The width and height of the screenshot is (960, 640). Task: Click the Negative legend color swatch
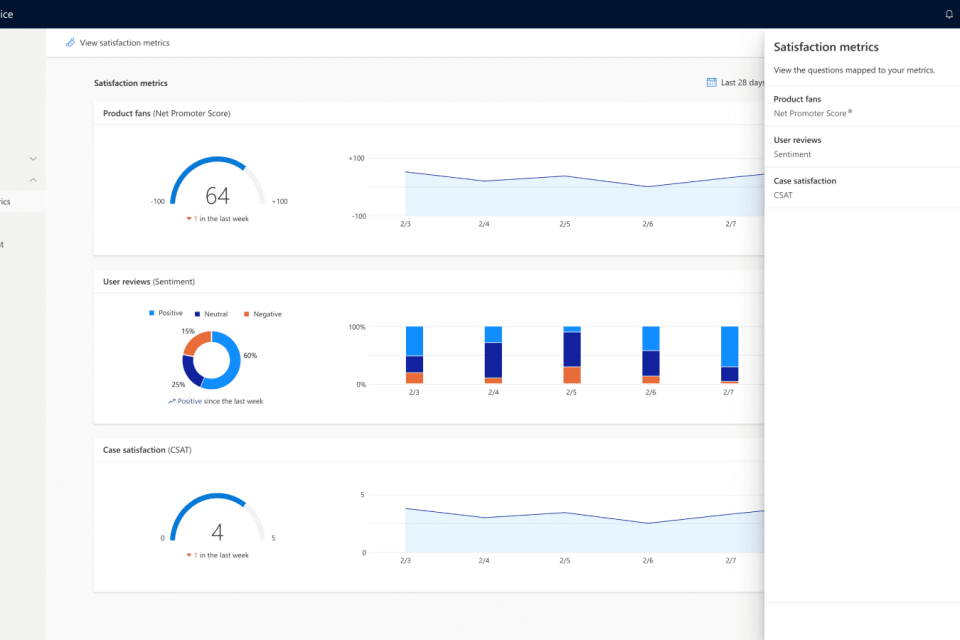pos(247,314)
